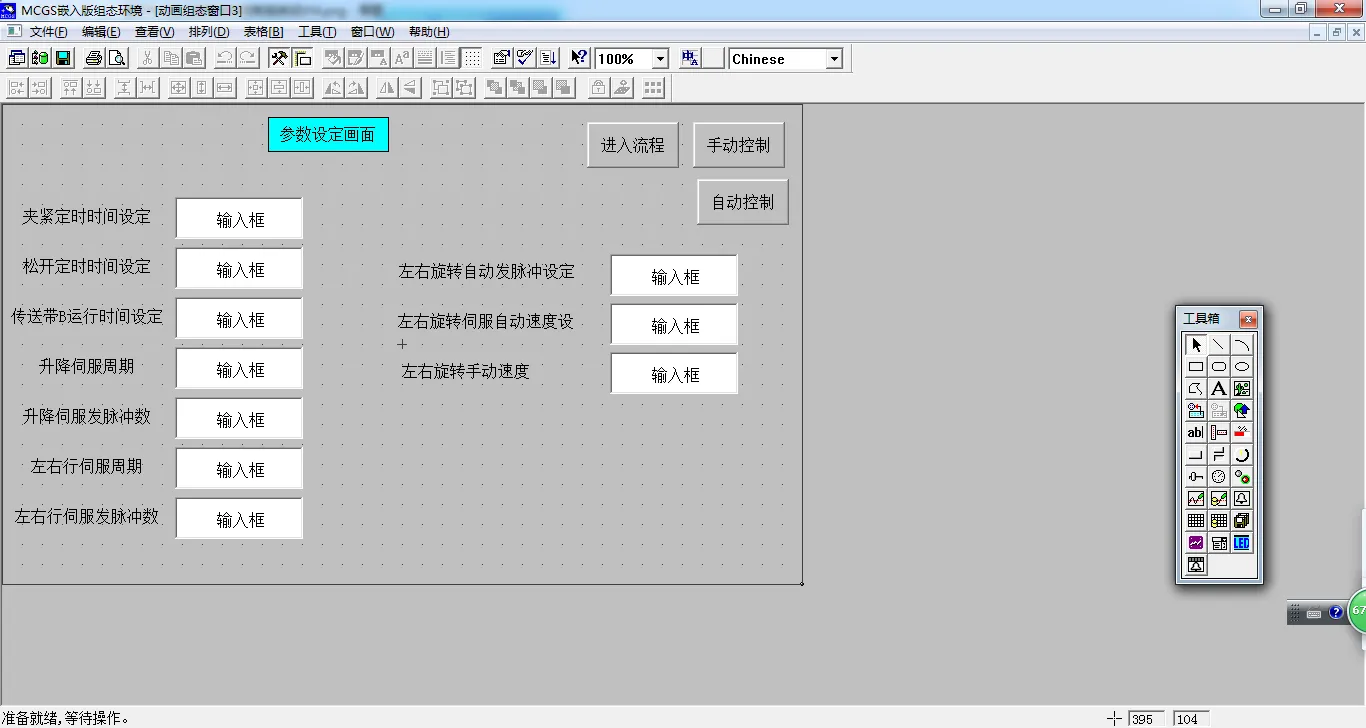Select the 标签 text (A) tool in the toolbox
The height and width of the screenshot is (728, 1366).
coord(1218,388)
